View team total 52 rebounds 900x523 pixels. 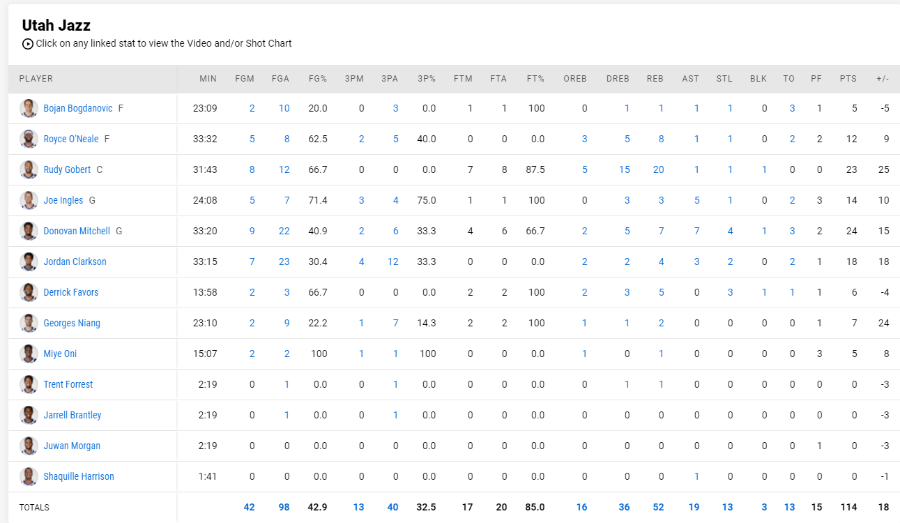click(658, 507)
